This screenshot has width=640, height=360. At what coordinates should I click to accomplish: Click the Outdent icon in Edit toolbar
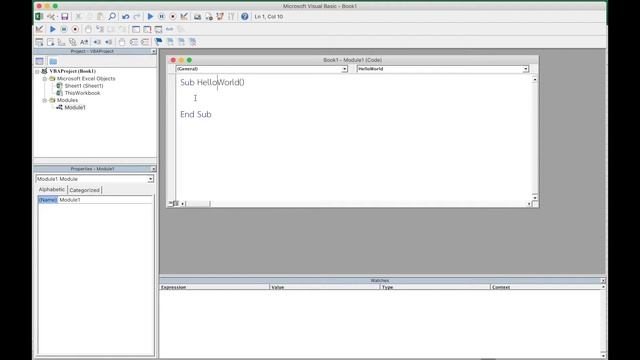click(109, 42)
